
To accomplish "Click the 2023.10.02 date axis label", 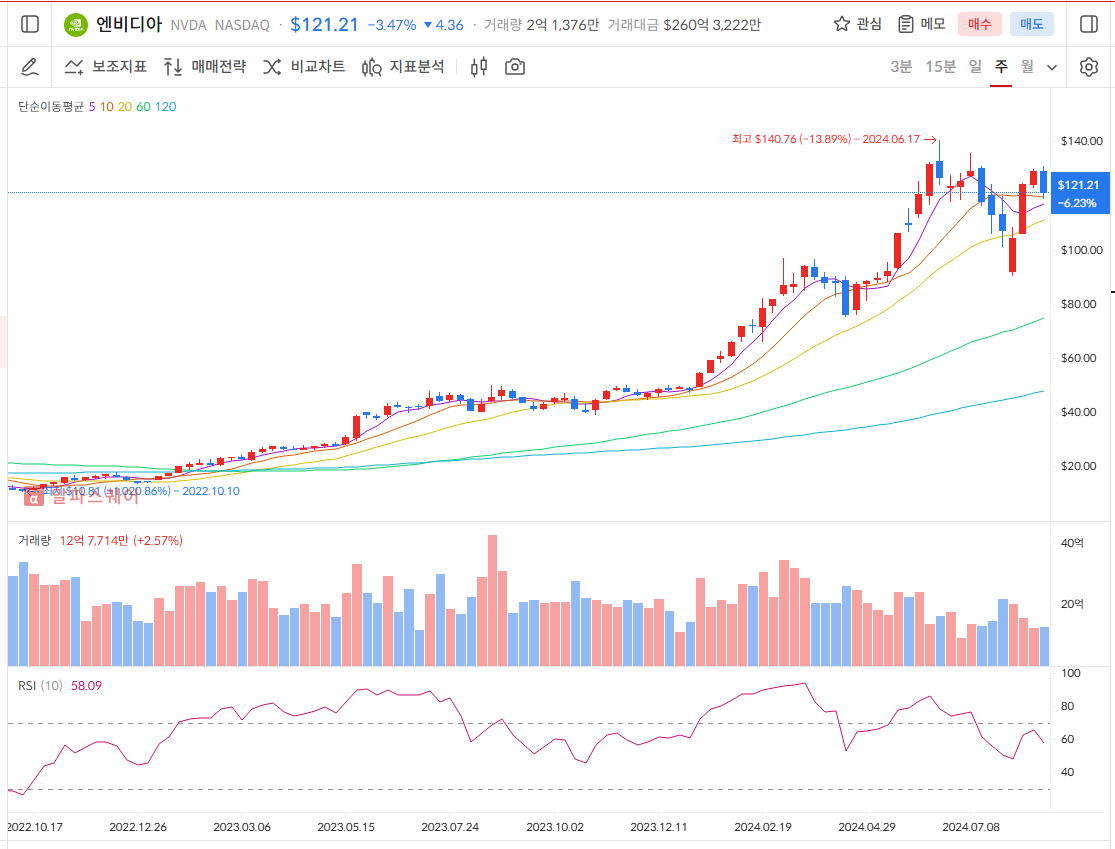I will click(555, 827).
